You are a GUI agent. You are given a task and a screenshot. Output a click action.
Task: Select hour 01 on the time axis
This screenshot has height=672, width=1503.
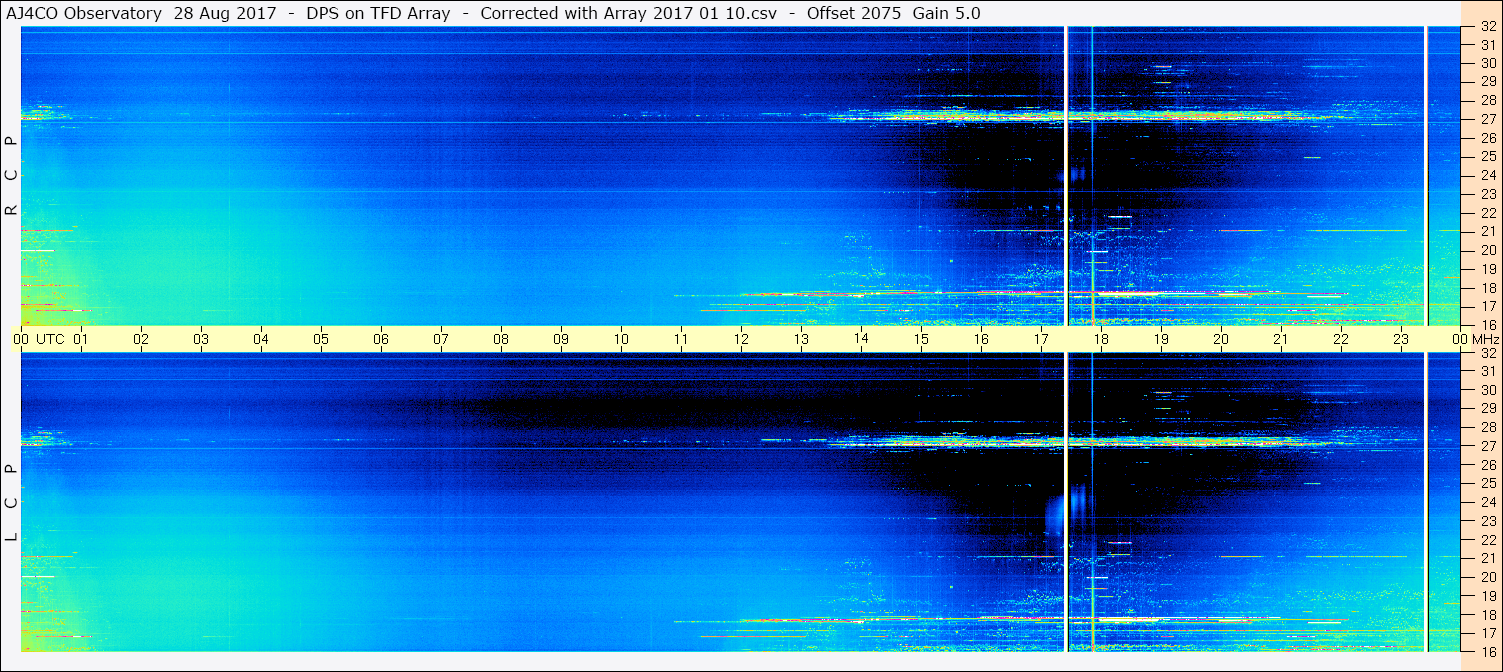tap(81, 339)
